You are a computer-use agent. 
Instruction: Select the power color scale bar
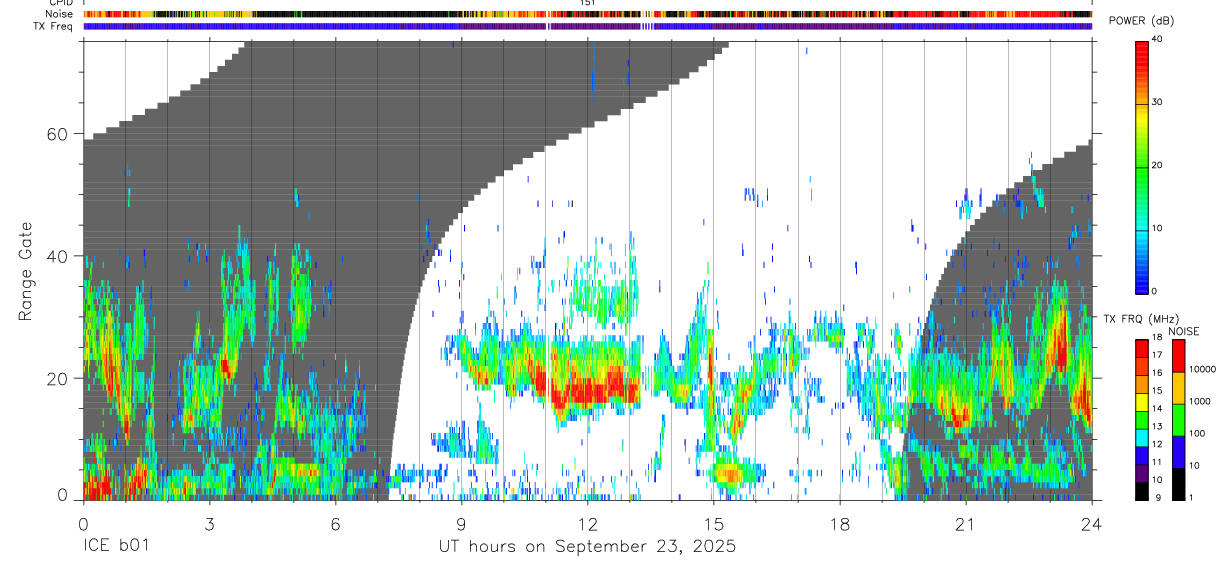coord(1142,166)
